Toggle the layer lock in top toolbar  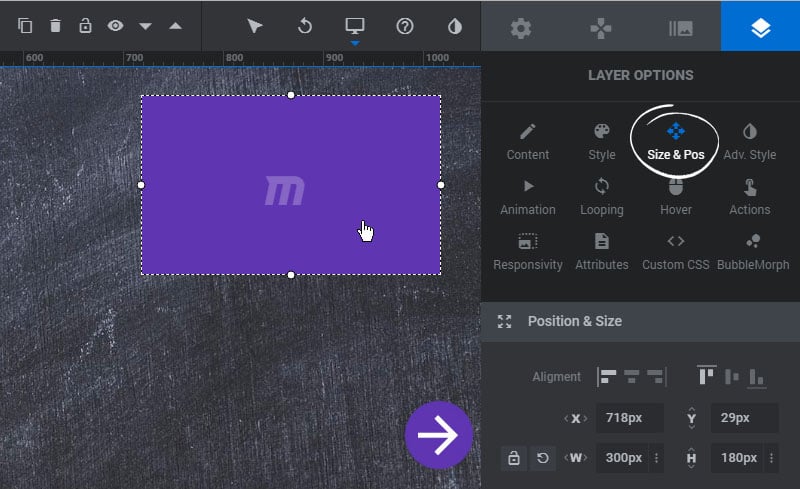85,26
